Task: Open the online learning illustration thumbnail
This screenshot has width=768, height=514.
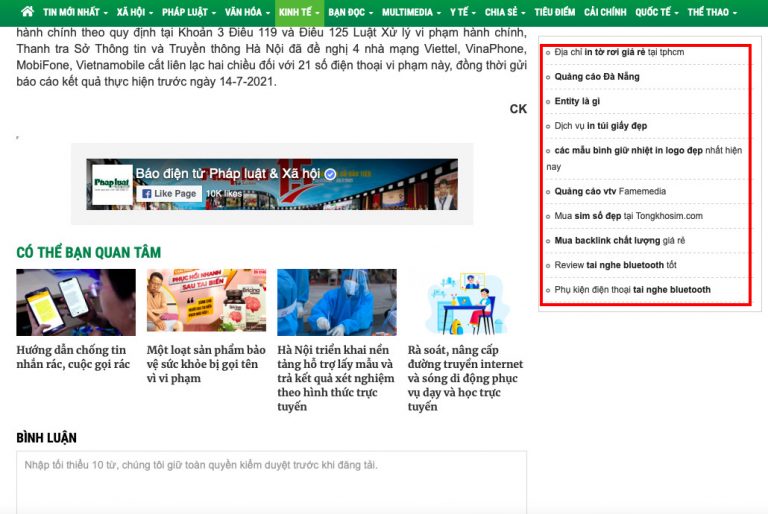Action: tap(467, 303)
